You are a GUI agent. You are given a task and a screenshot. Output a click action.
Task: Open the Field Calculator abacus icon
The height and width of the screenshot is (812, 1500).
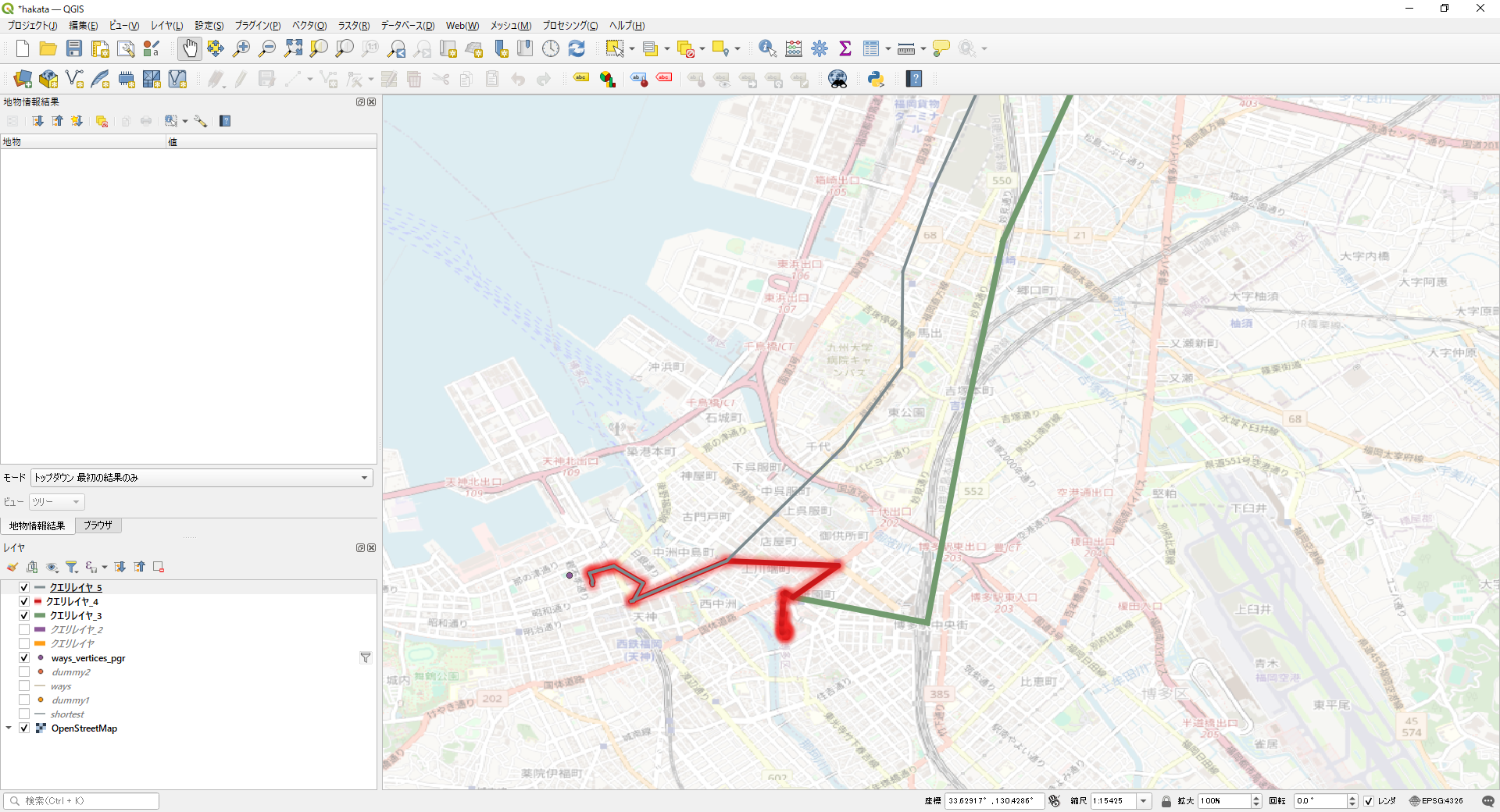click(x=794, y=48)
